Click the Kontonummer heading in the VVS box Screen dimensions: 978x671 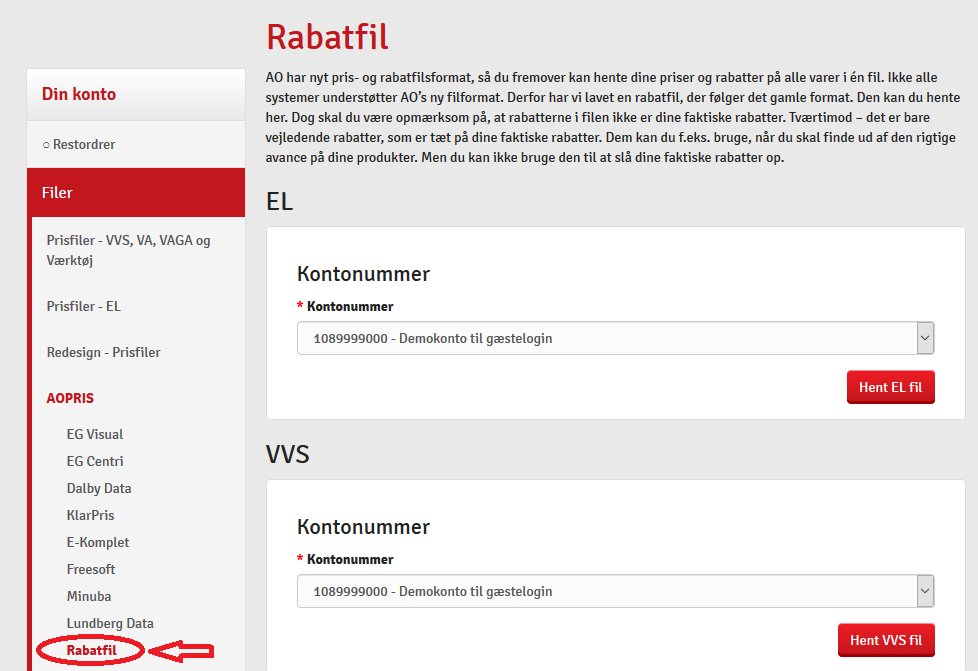364,527
